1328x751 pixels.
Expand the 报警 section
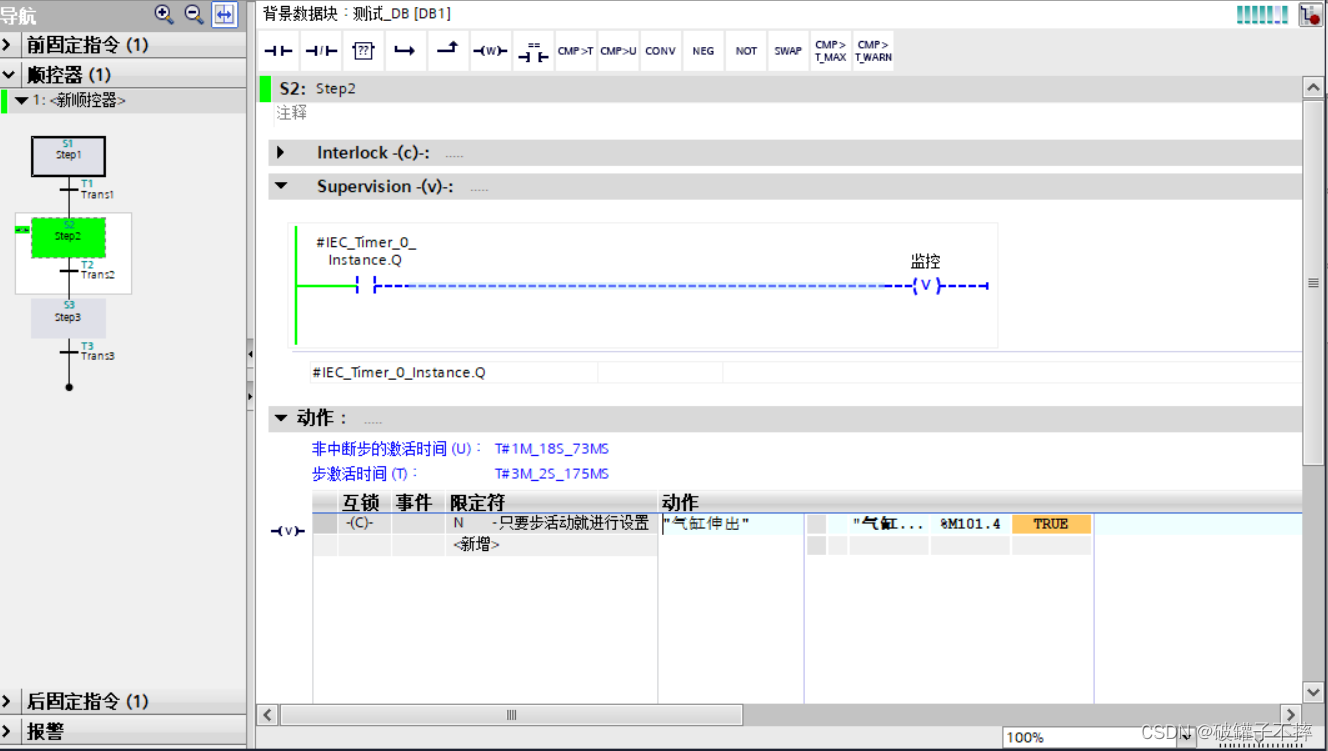click(8, 732)
